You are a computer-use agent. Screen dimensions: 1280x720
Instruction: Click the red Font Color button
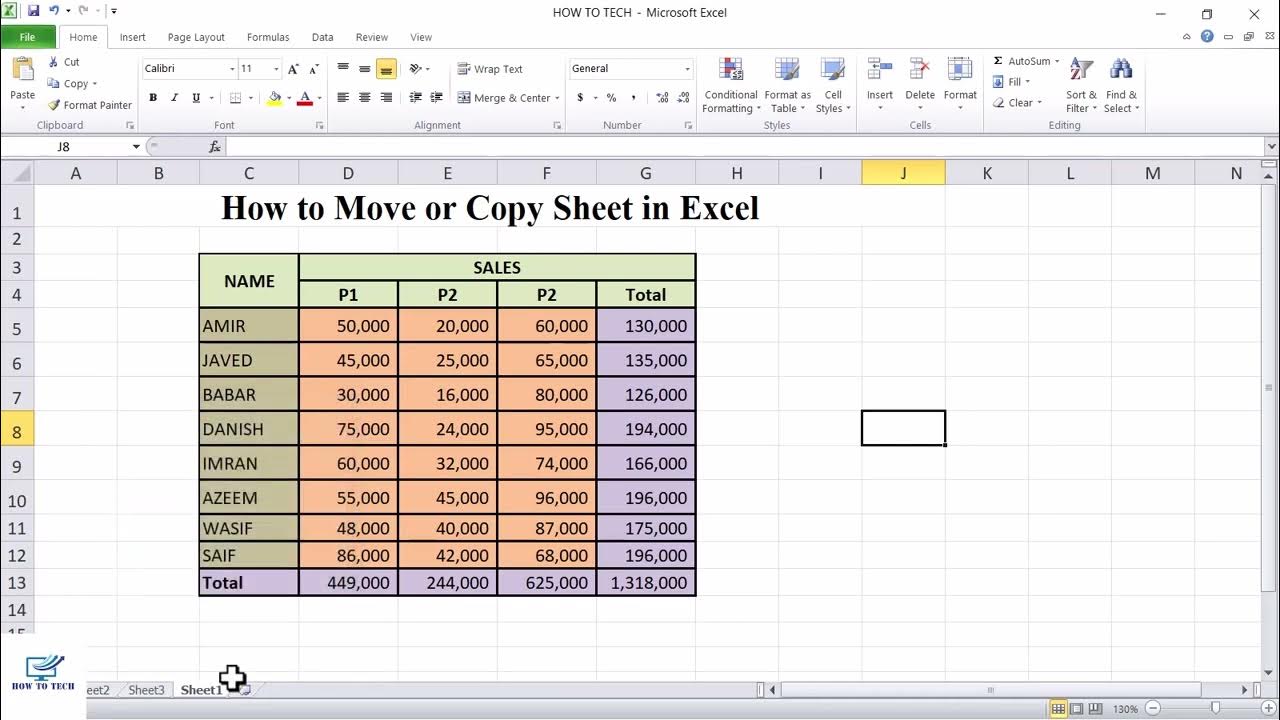(305, 98)
